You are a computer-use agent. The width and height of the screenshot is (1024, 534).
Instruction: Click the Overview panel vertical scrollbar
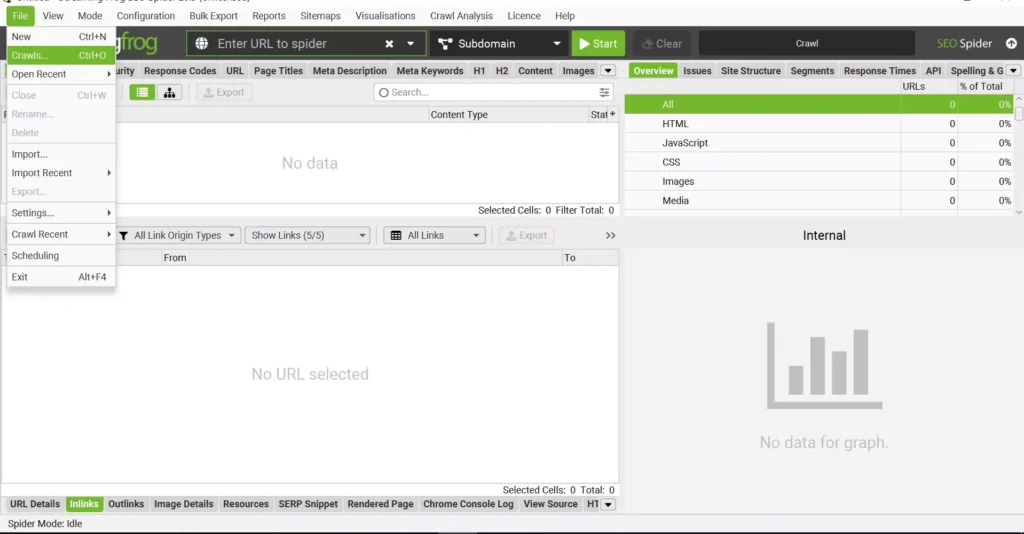[1019, 153]
